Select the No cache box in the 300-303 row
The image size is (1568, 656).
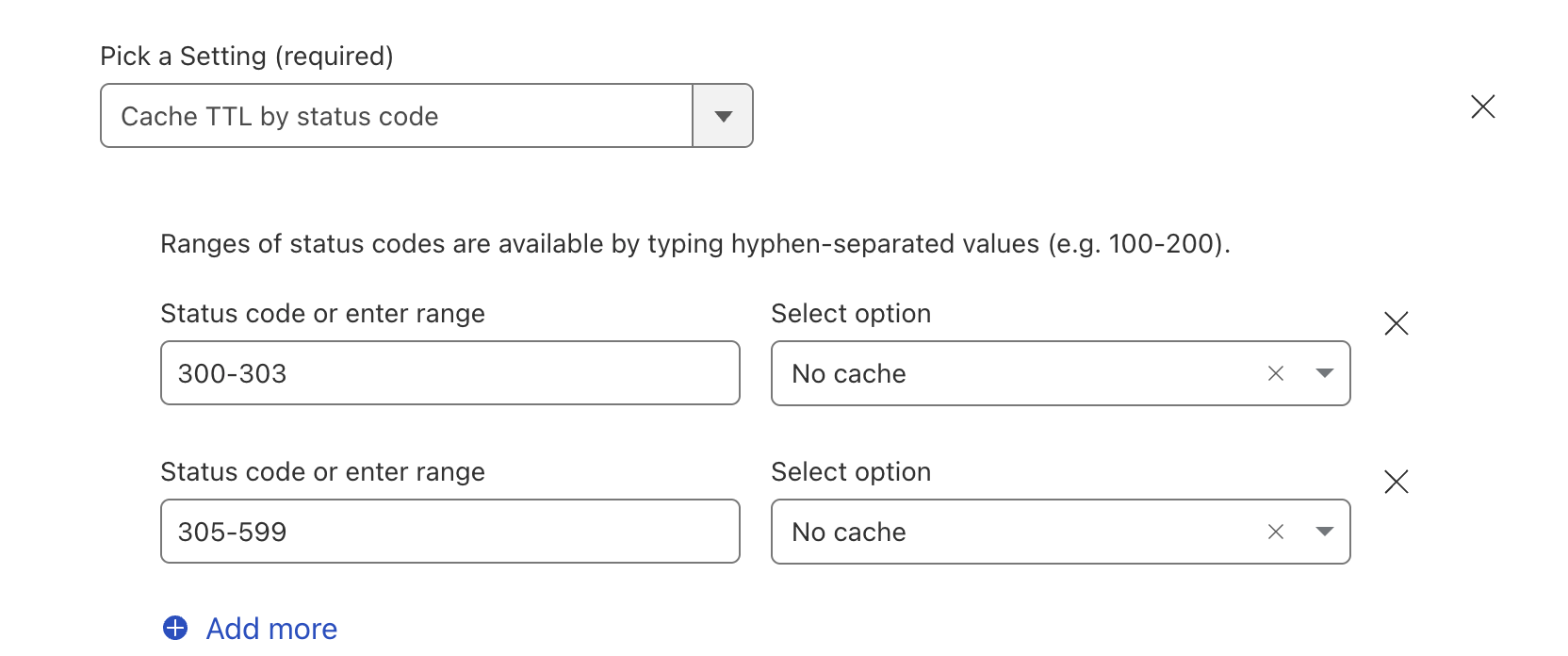[x=1008, y=374]
